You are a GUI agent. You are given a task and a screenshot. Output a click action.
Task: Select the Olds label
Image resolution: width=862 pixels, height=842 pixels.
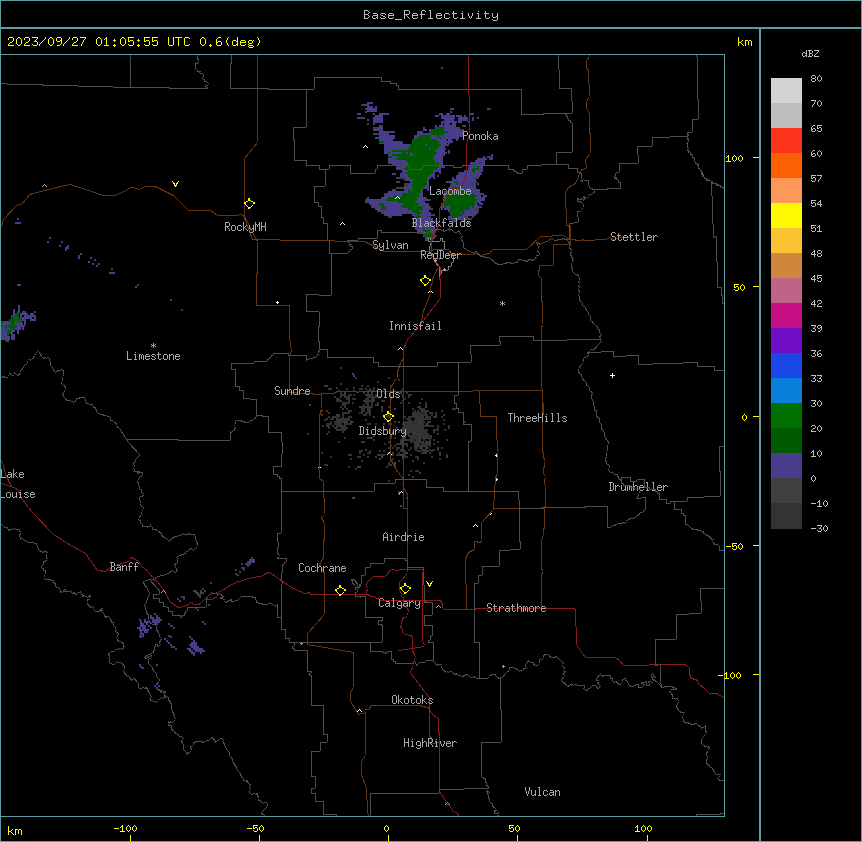pos(388,394)
